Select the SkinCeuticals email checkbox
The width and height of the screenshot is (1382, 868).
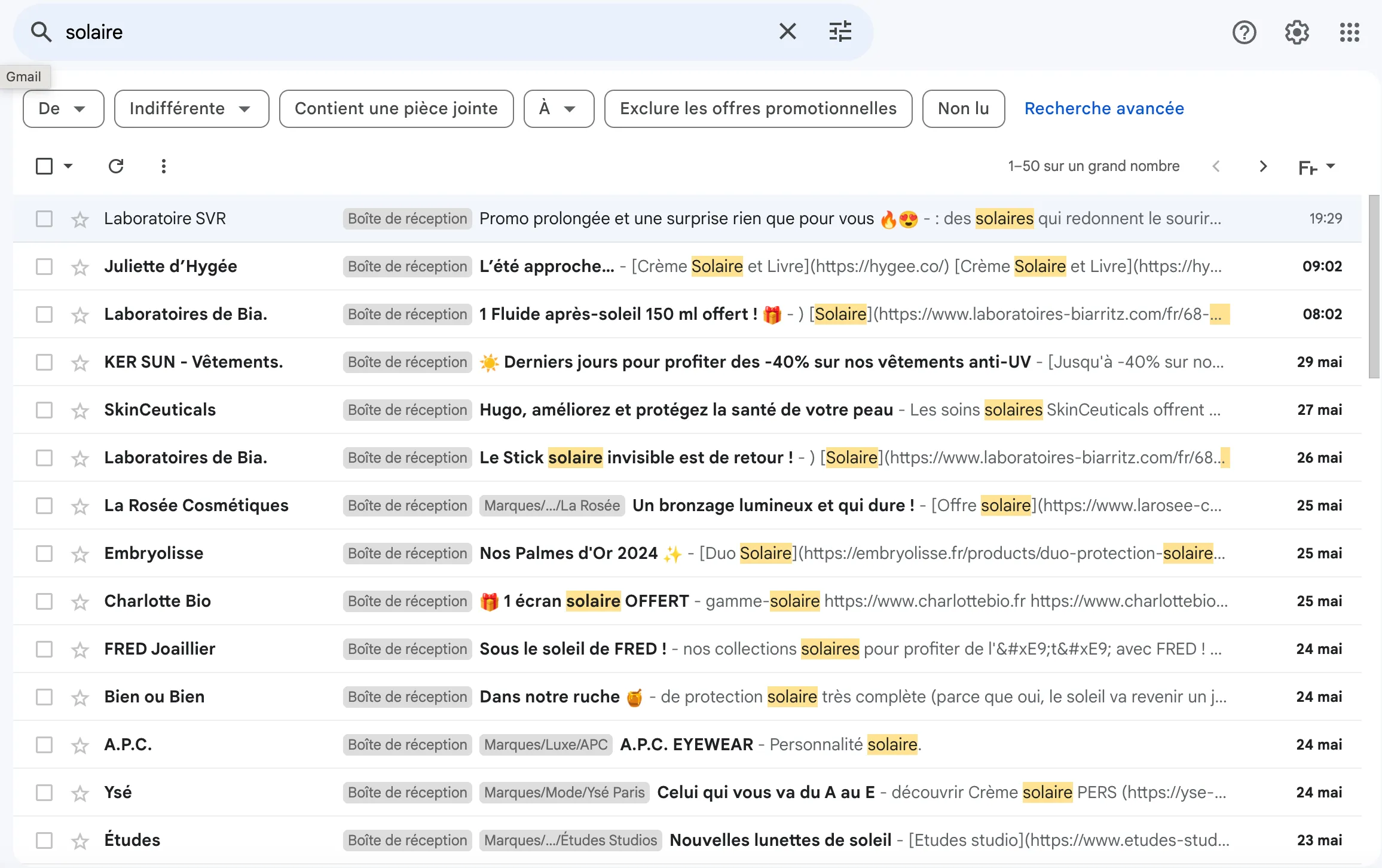tap(44, 410)
